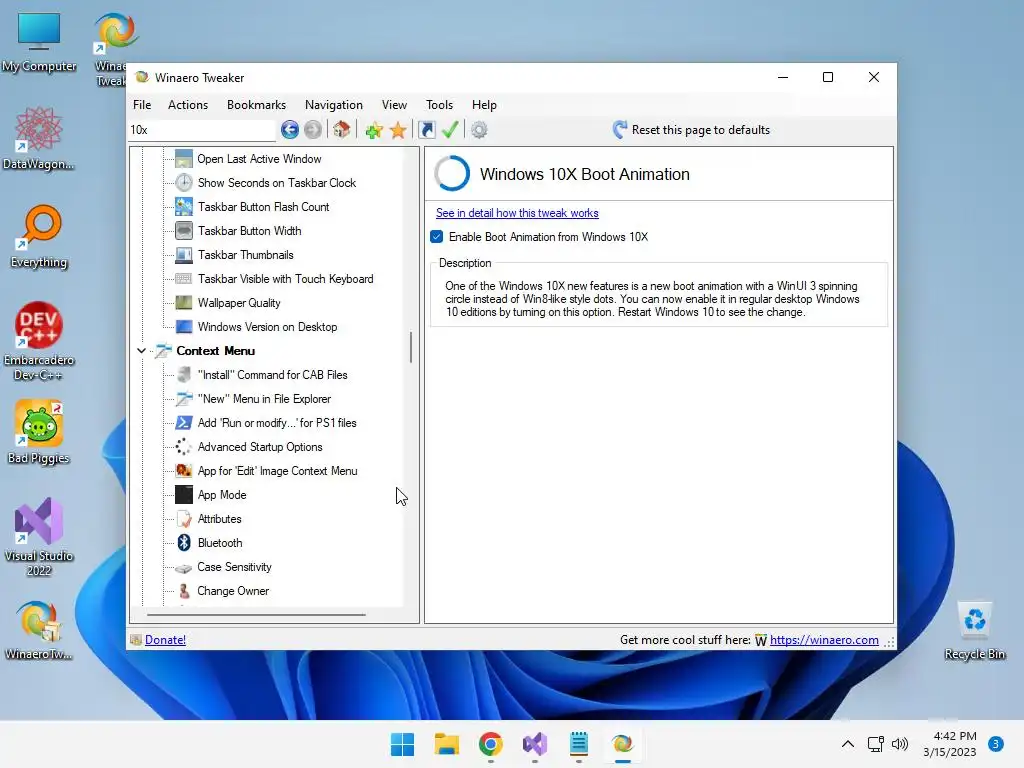Viewport: 1024px width, 768px height.
Task: Collapse the Context Menu tree node
Action: 141,351
